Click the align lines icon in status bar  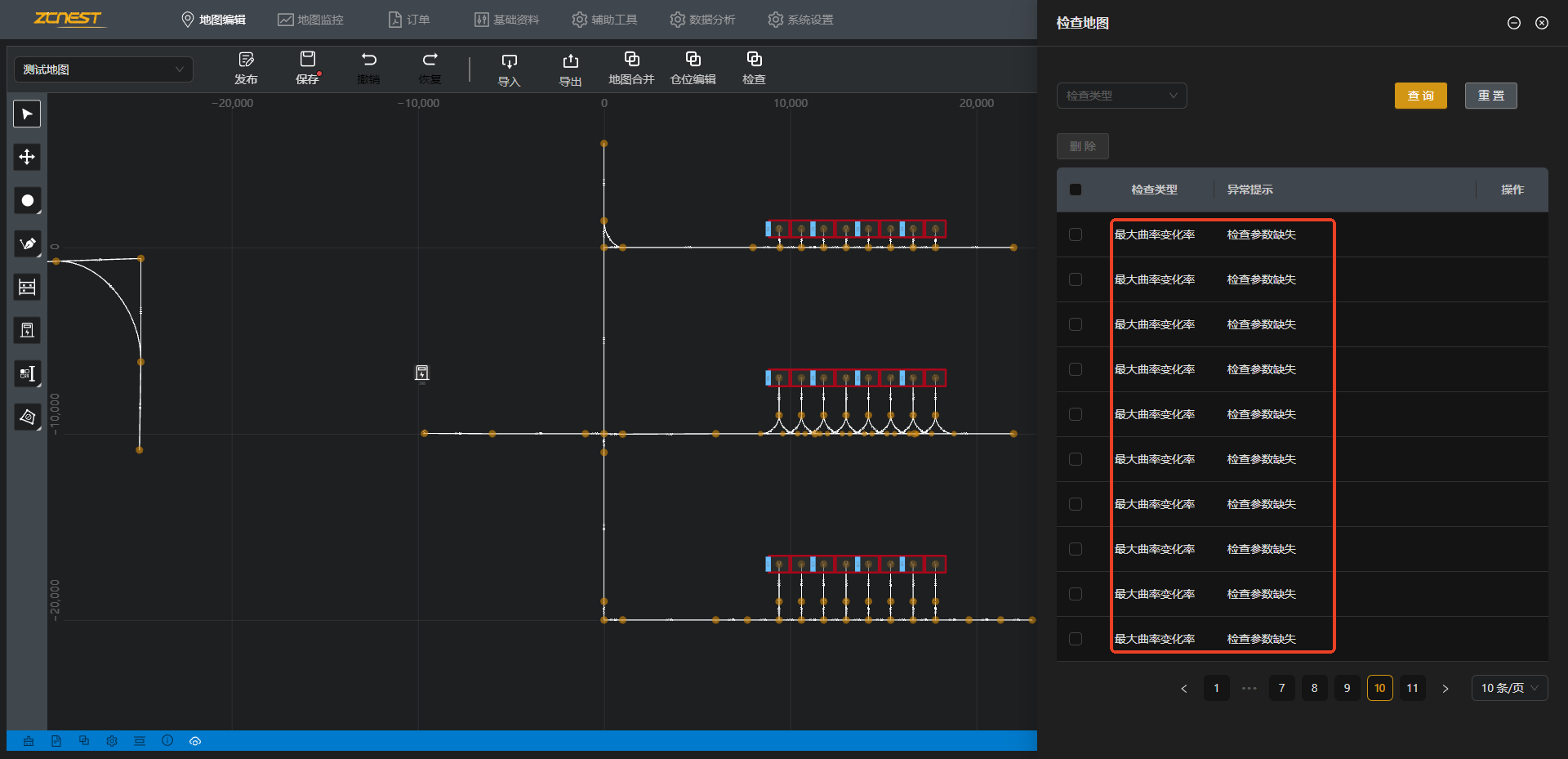coord(140,741)
